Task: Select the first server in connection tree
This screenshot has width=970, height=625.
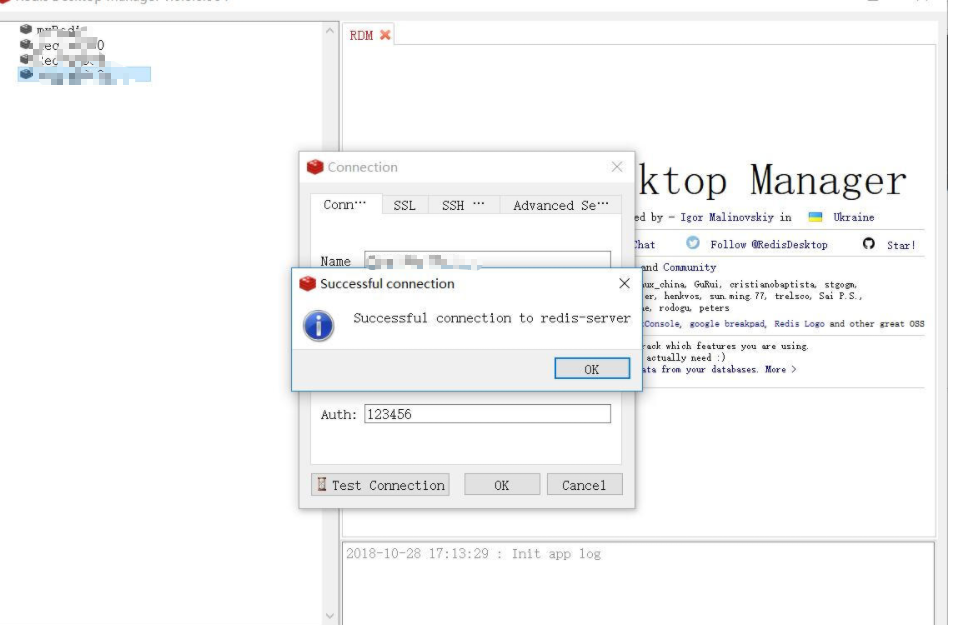Action: click(56, 29)
